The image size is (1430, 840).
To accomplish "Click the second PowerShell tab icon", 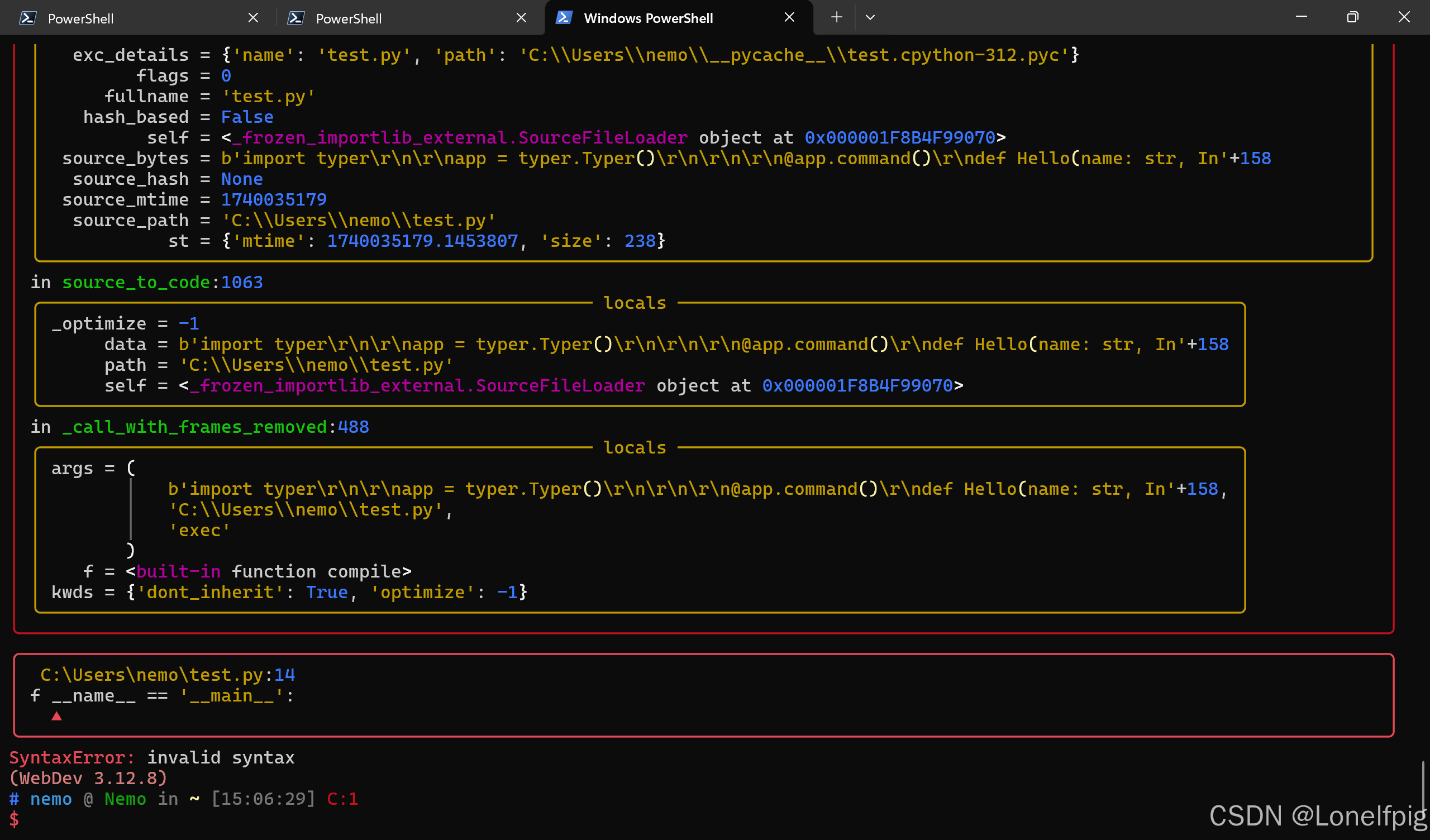I will point(295,18).
